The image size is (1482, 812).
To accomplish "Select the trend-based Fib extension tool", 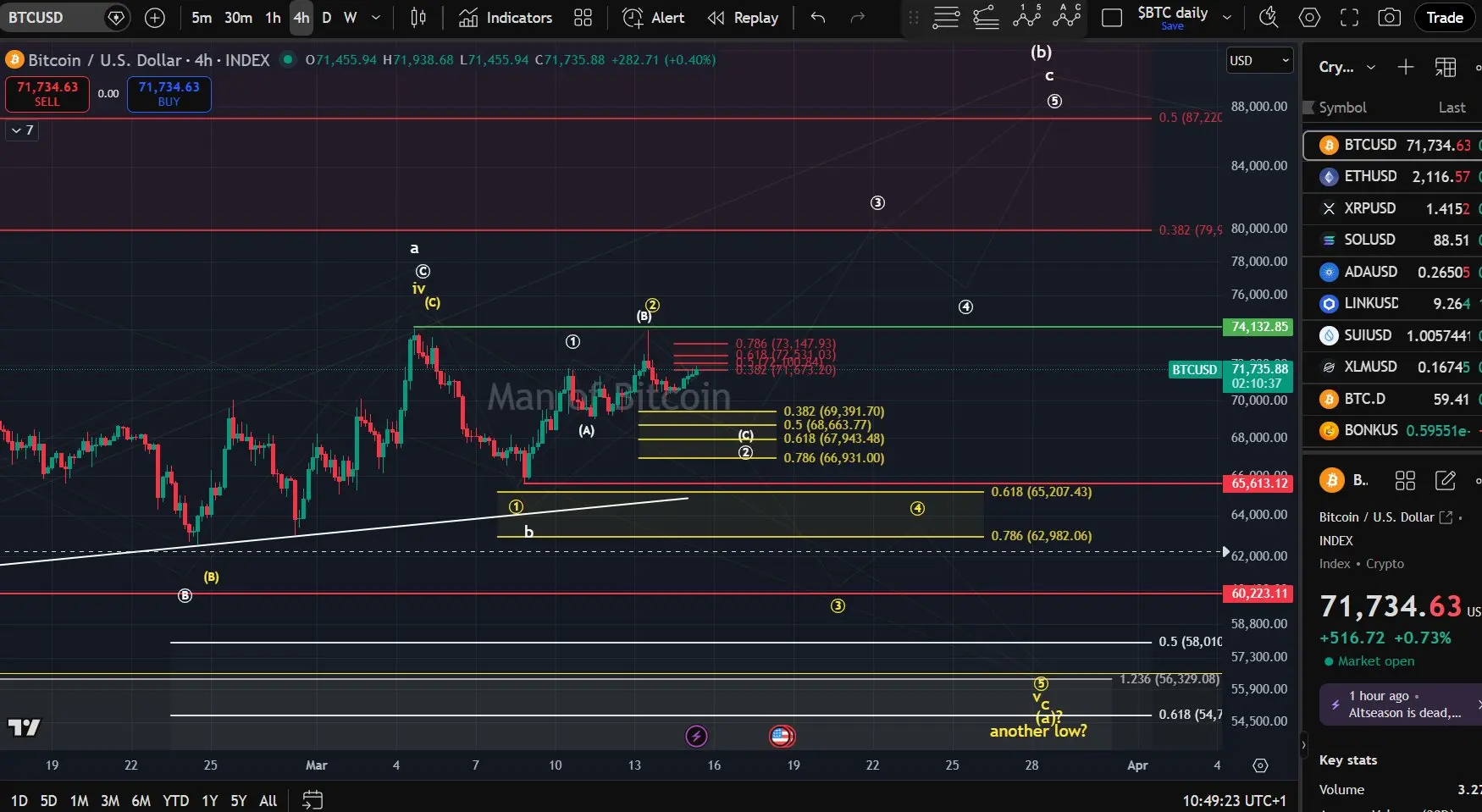I will pos(986,17).
